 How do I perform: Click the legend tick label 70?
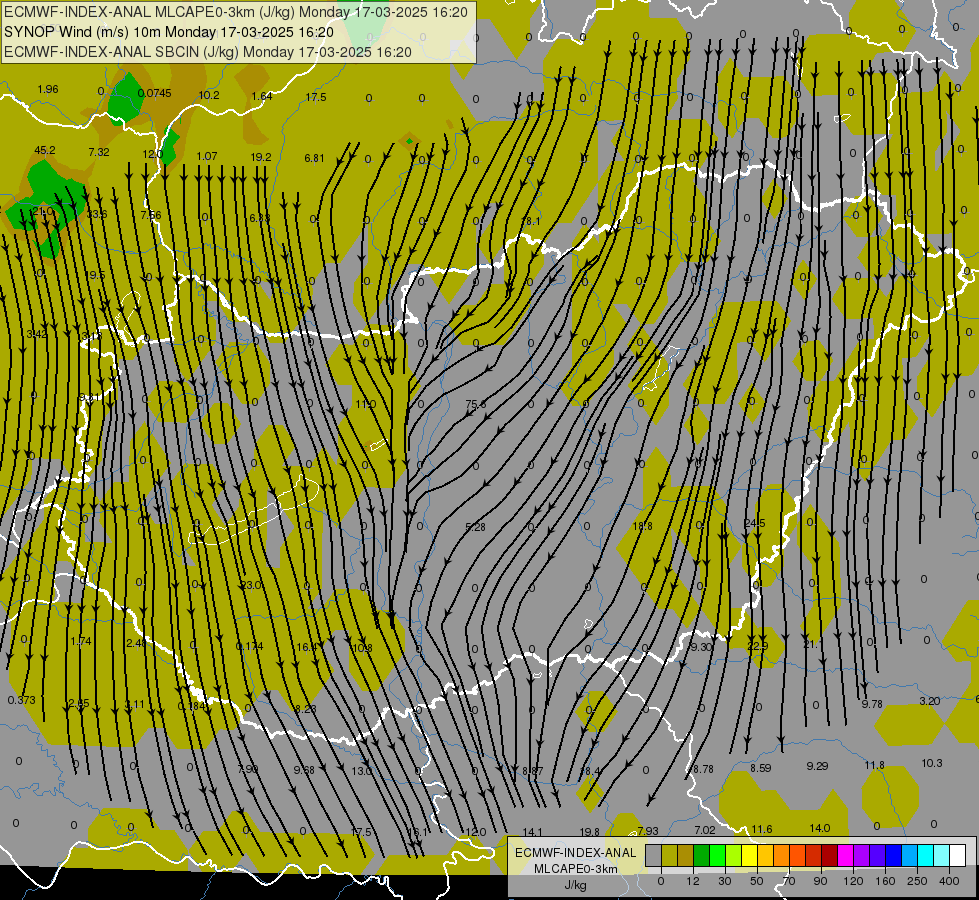tap(789, 881)
